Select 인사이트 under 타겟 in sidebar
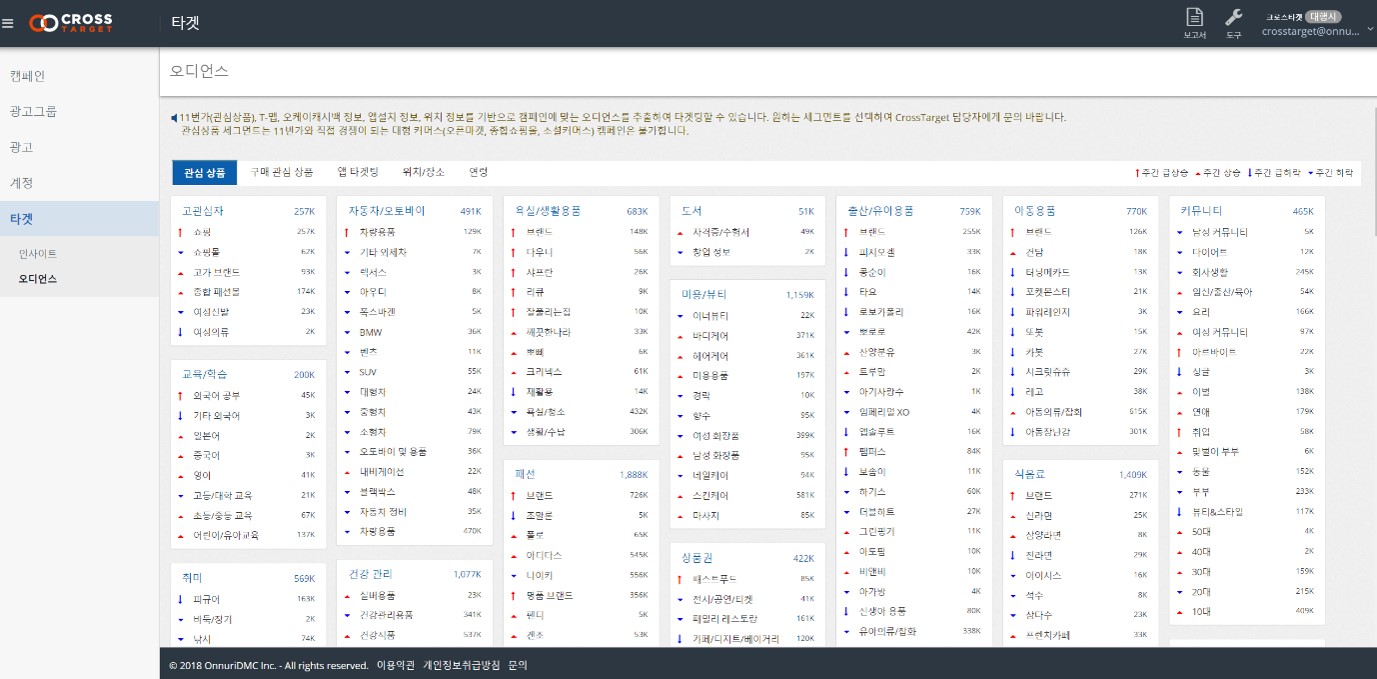This screenshot has width=1377, height=679. pyautogui.click(x=38, y=254)
